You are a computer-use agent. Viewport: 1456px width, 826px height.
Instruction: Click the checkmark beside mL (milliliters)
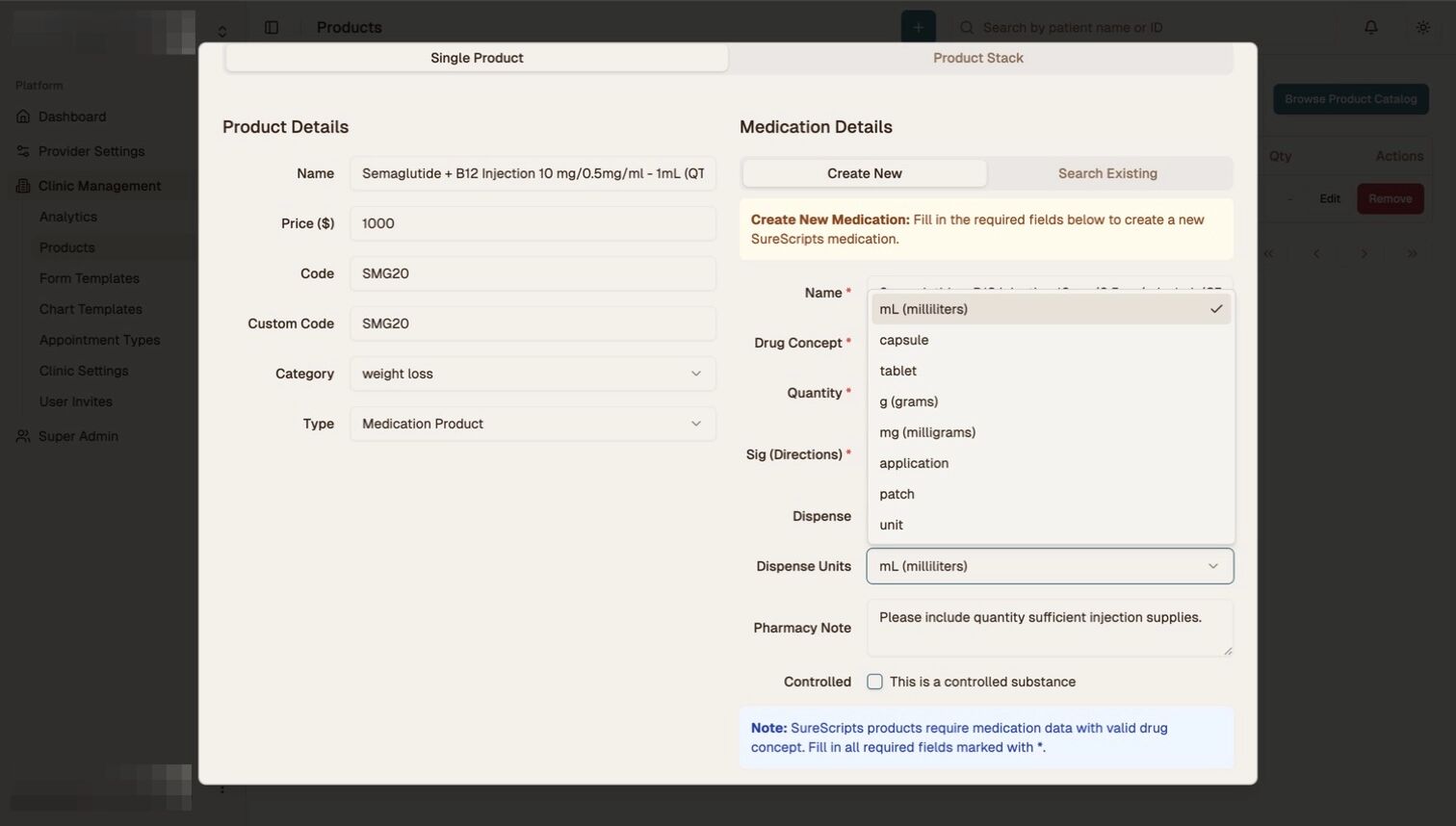(x=1216, y=309)
